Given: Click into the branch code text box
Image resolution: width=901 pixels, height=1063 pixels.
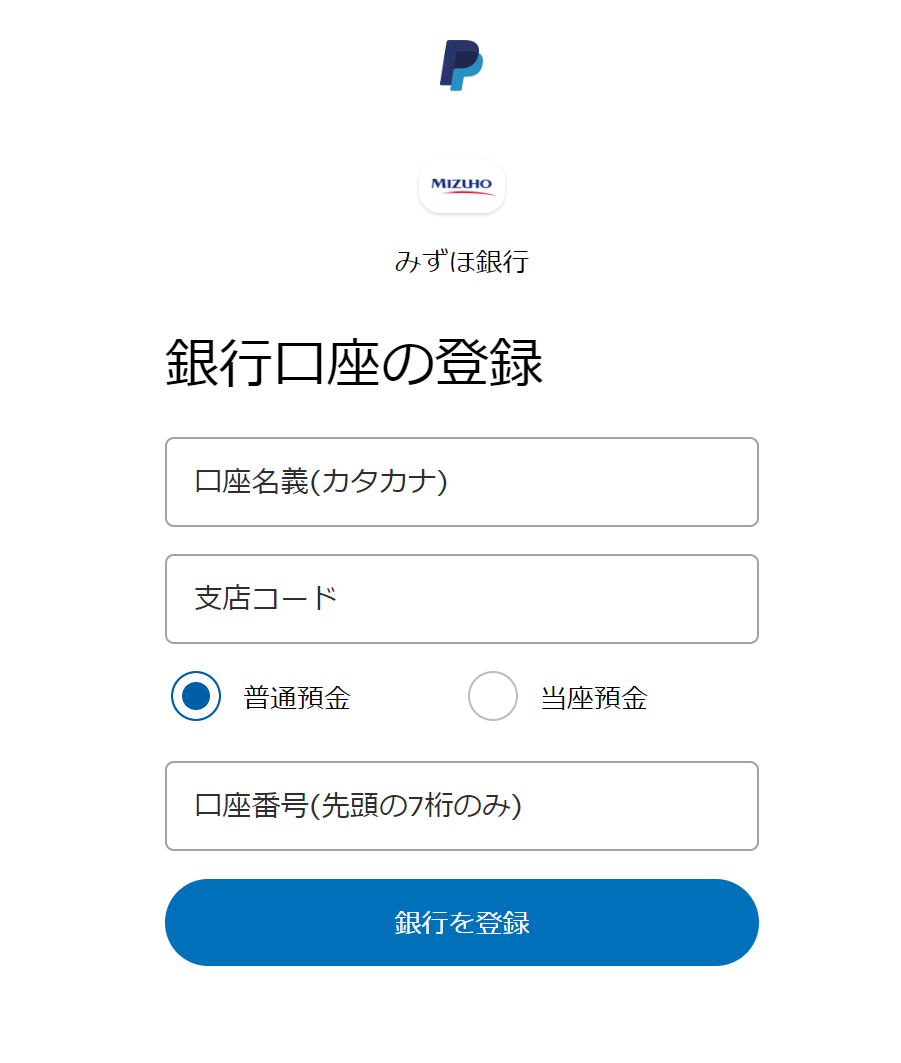Looking at the screenshot, I should tap(461, 599).
